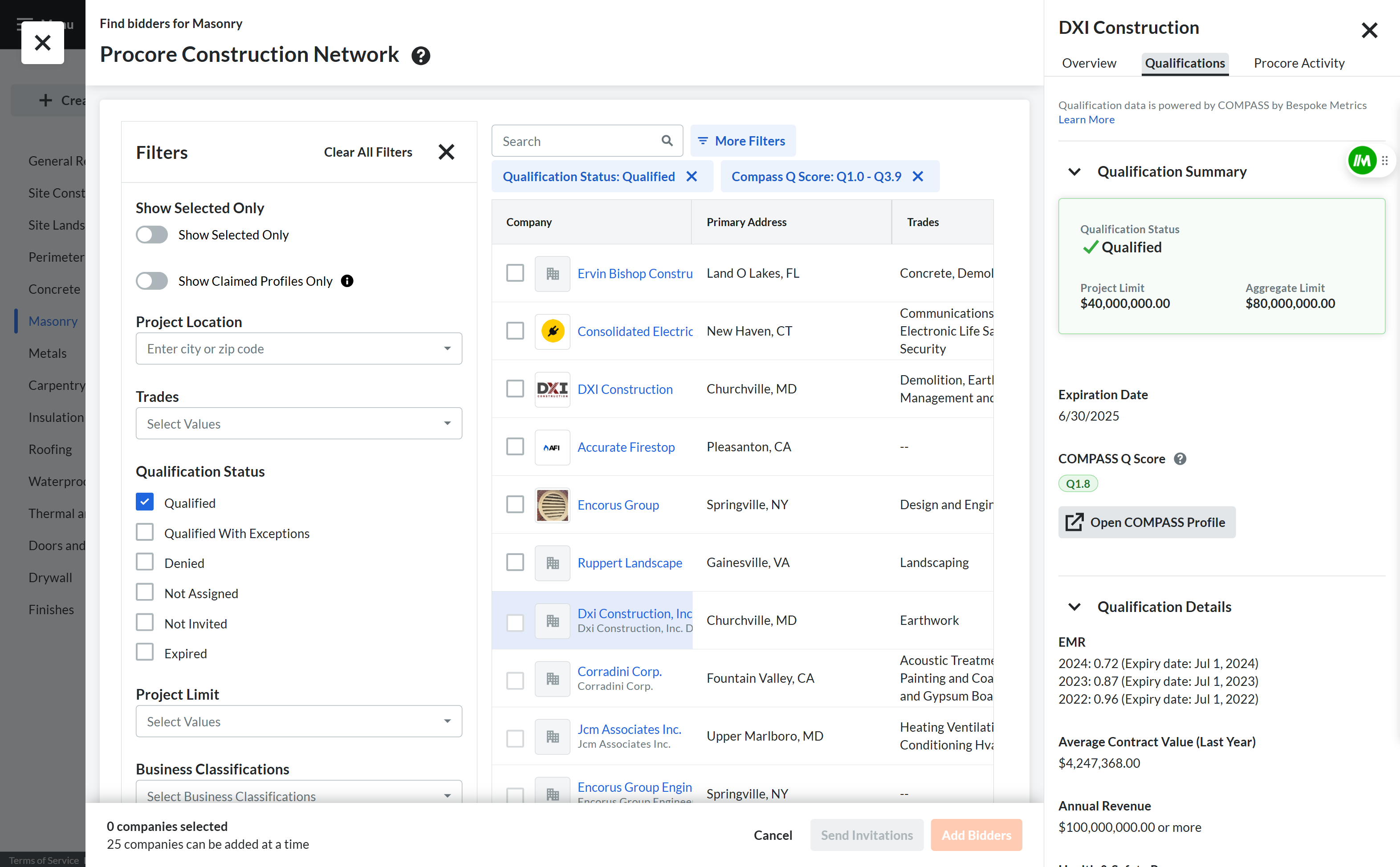Open the Select Business Classifications dropdown
The image size is (1400, 867).
298,796
